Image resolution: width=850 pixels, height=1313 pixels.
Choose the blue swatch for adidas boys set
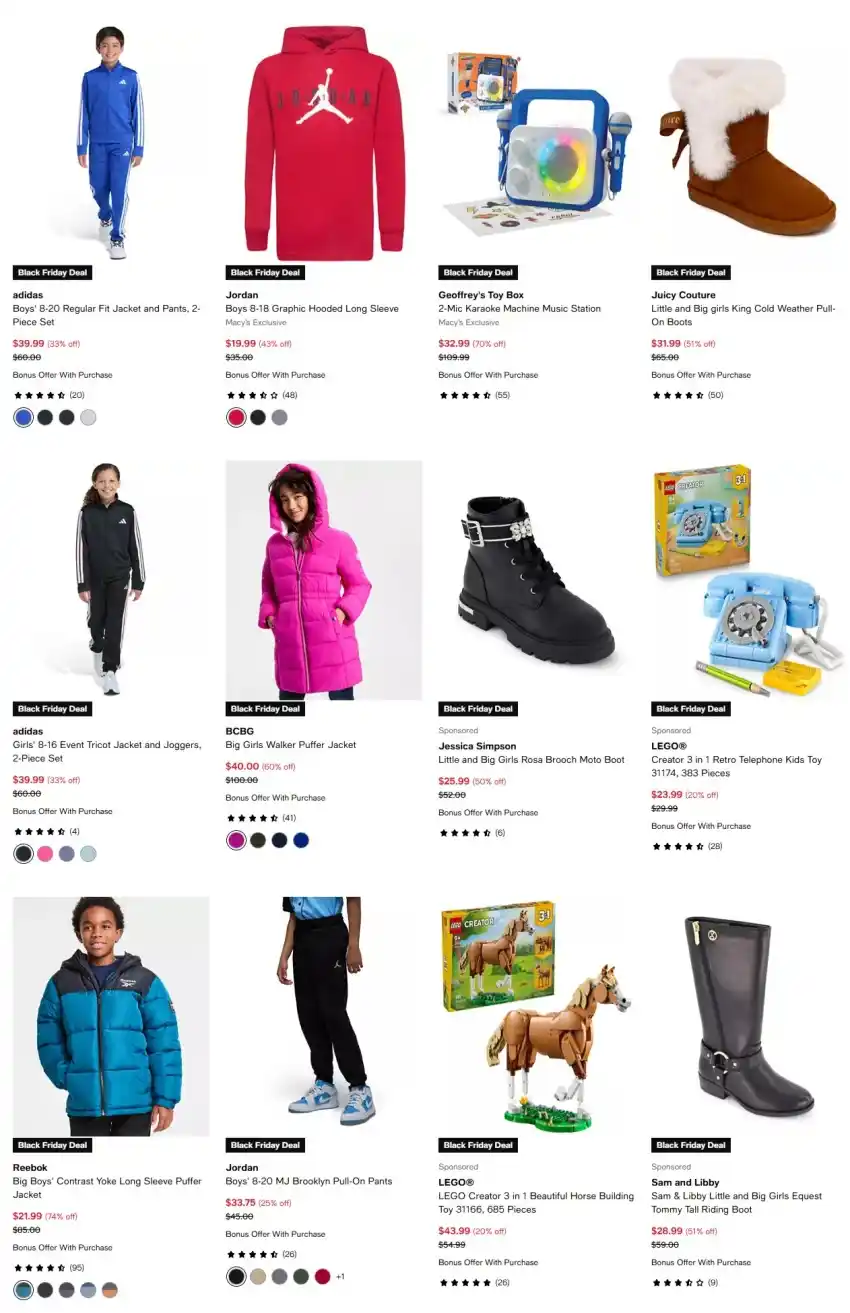tap(23, 418)
